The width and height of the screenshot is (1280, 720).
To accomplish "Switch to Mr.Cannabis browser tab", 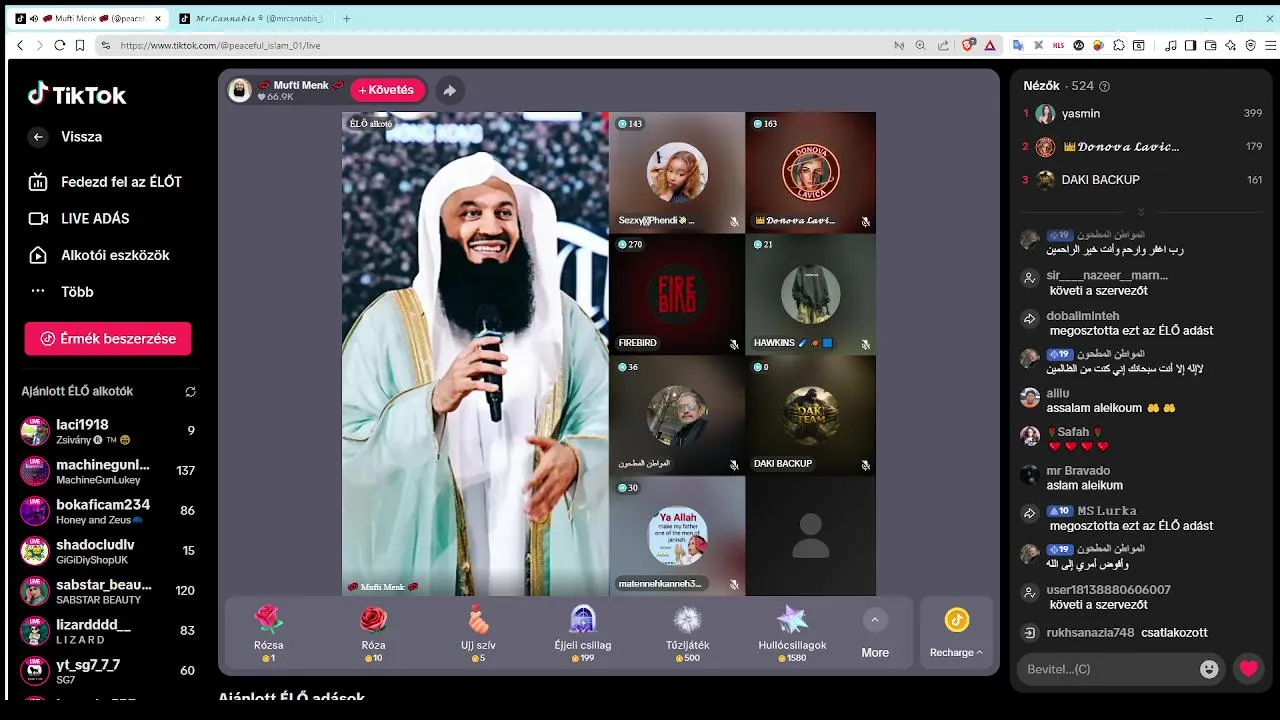I will [x=252, y=18].
